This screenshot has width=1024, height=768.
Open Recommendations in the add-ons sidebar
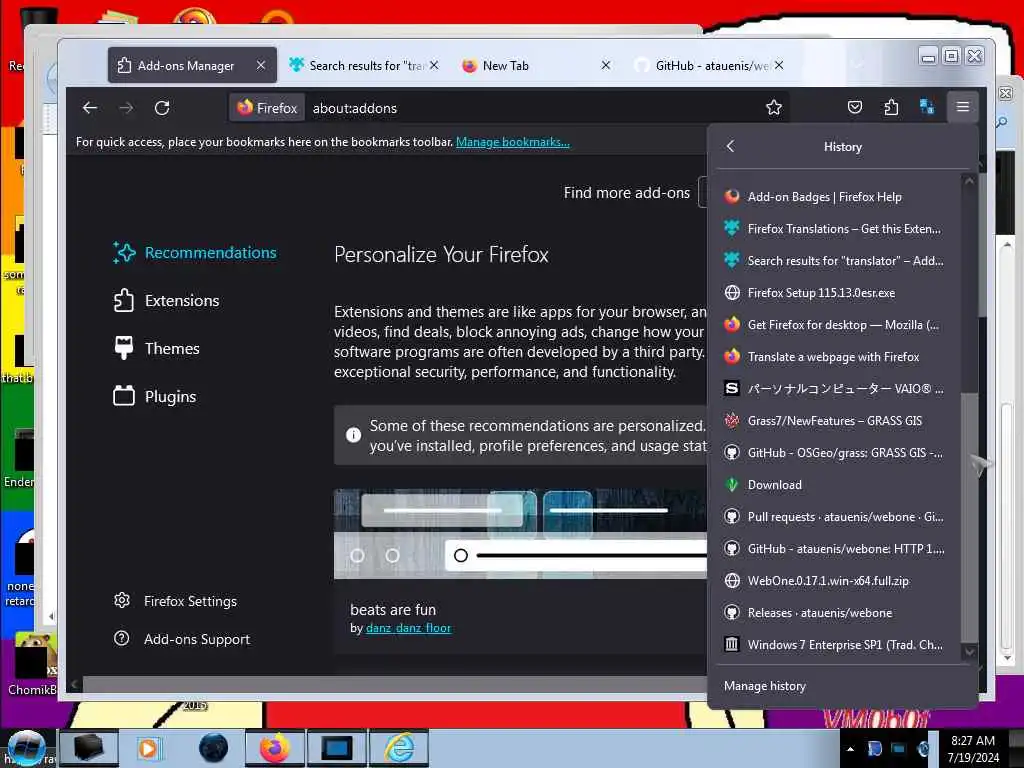(x=195, y=253)
